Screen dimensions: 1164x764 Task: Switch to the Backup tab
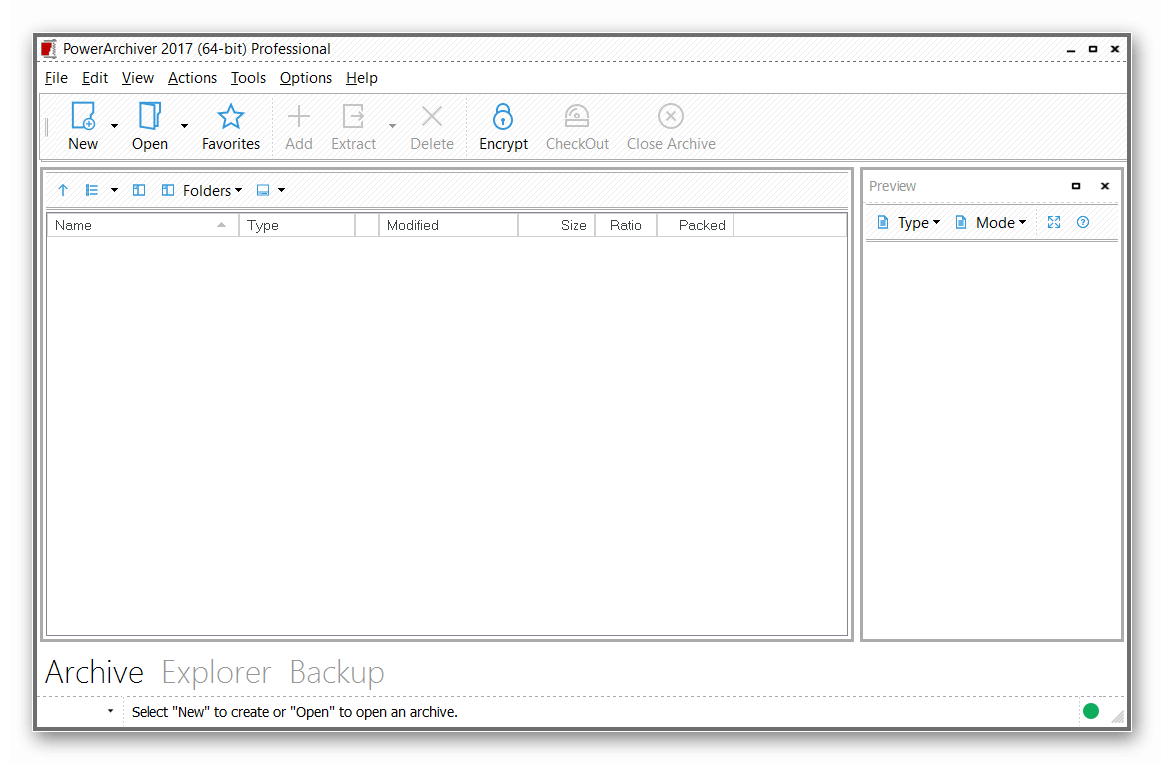337,673
